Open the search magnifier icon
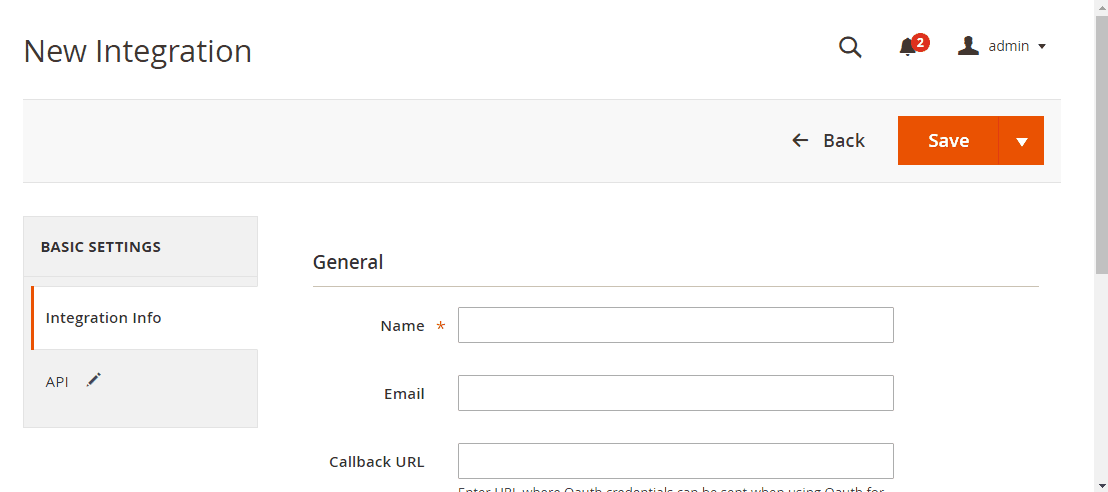 pos(850,47)
